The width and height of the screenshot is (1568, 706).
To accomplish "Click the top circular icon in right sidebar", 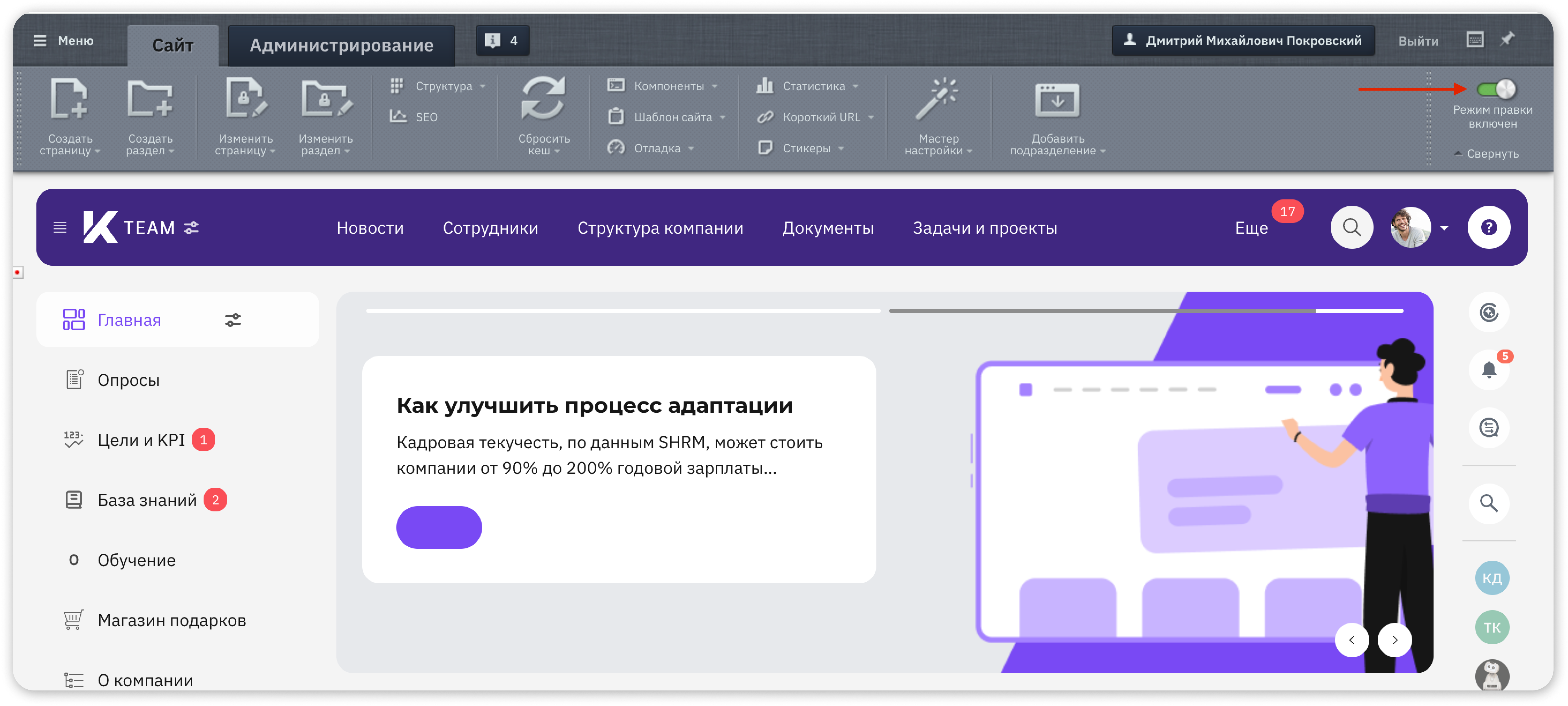I will click(x=1489, y=313).
